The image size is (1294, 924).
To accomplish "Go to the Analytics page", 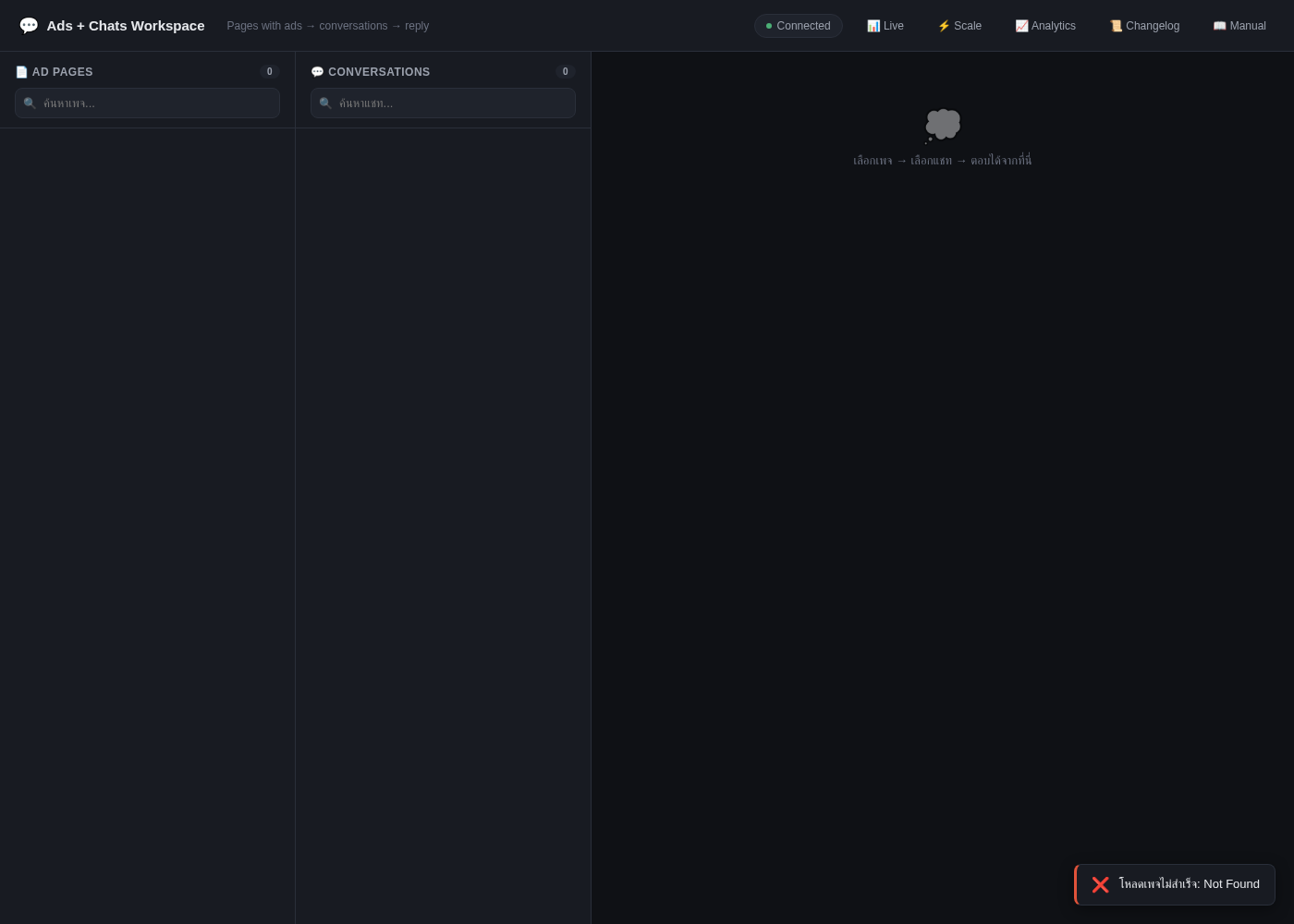I will click(x=1045, y=26).
